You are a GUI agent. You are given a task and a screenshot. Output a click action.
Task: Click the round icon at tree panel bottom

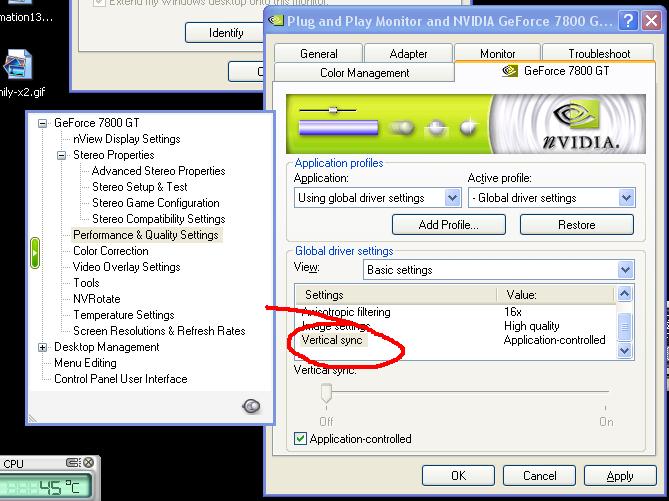pos(252,405)
